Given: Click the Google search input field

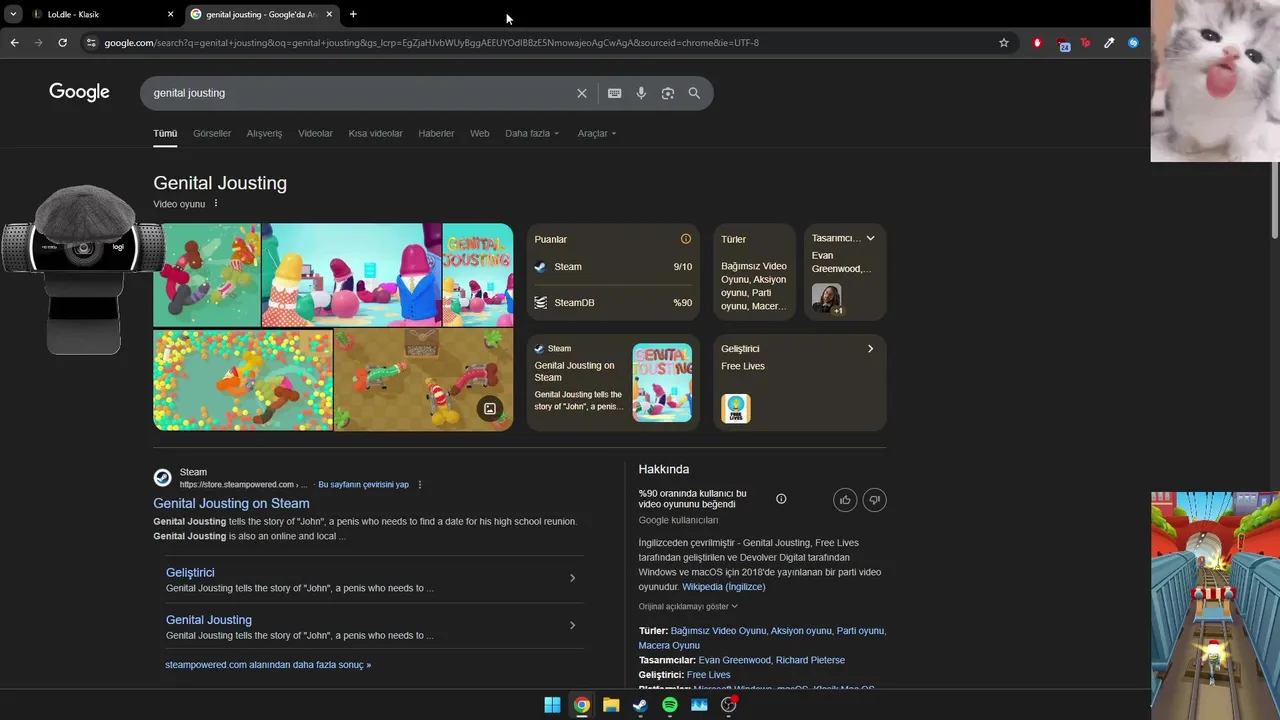Looking at the screenshot, I should (360, 93).
